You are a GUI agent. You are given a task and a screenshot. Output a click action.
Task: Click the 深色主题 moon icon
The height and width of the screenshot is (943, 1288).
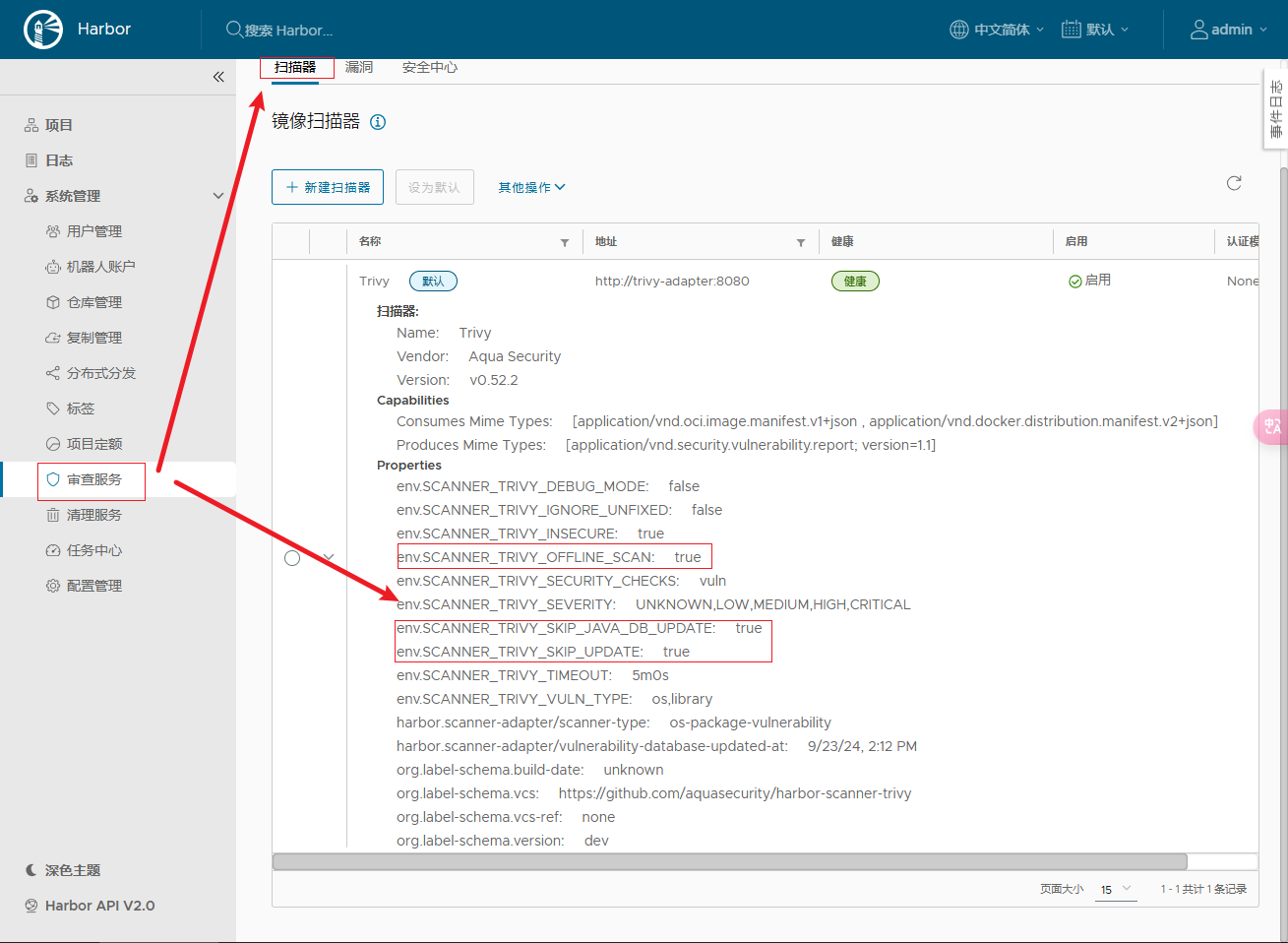tap(31, 870)
